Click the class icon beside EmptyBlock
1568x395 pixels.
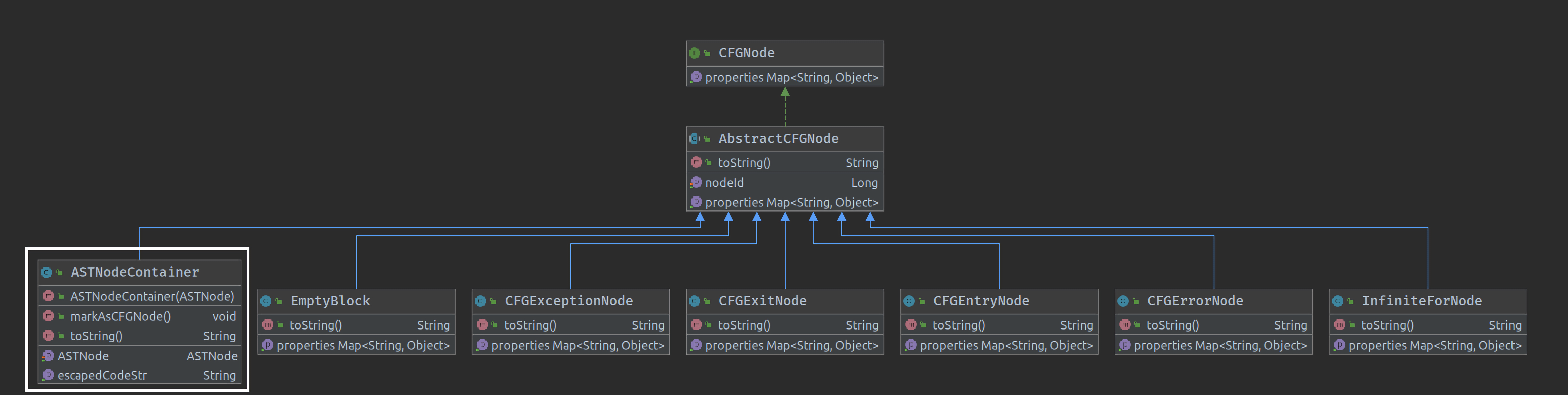click(x=266, y=301)
